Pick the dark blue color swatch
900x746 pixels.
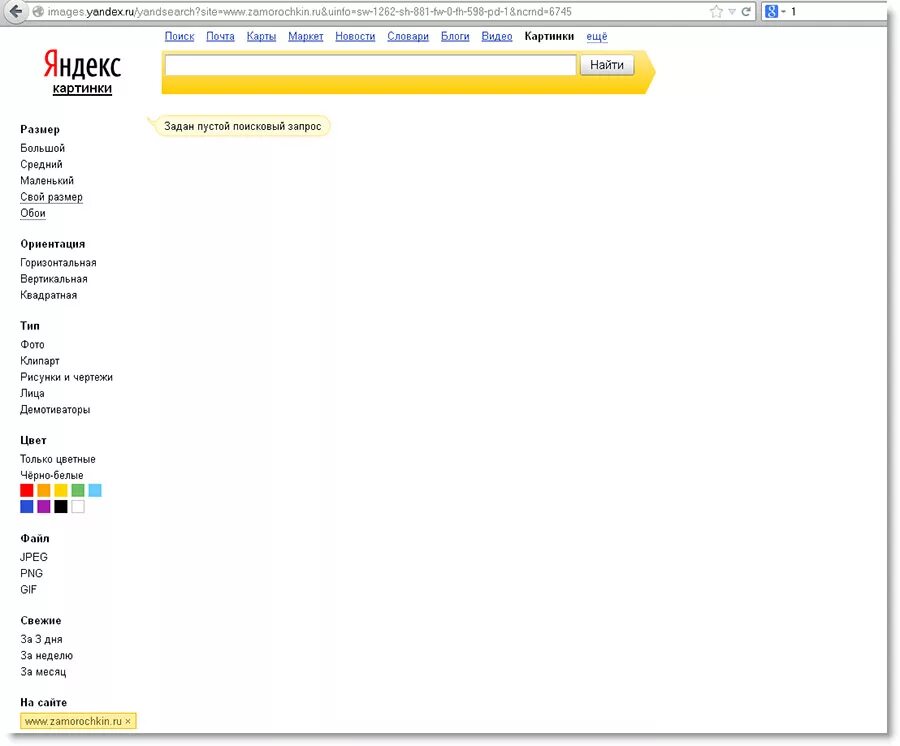(26, 506)
